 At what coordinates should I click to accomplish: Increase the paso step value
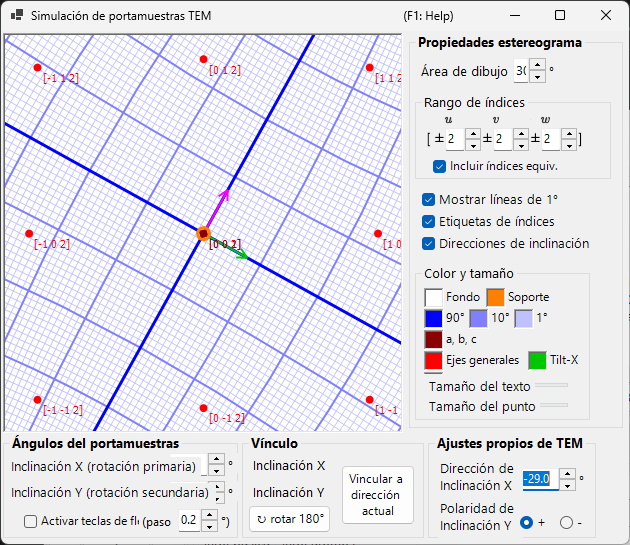pos(209,515)
